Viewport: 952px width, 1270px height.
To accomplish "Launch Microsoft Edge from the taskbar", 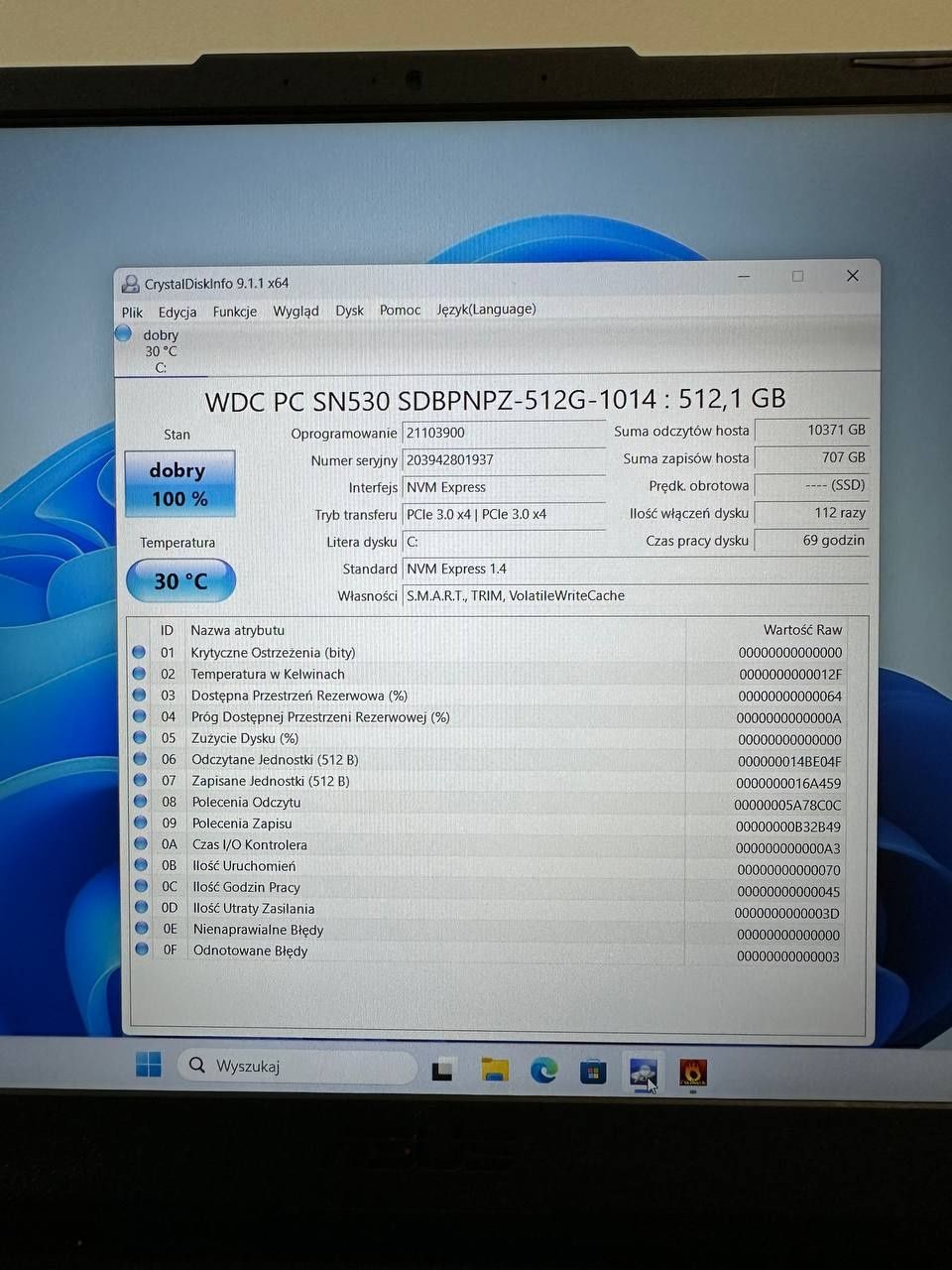I will [543, 1071].
